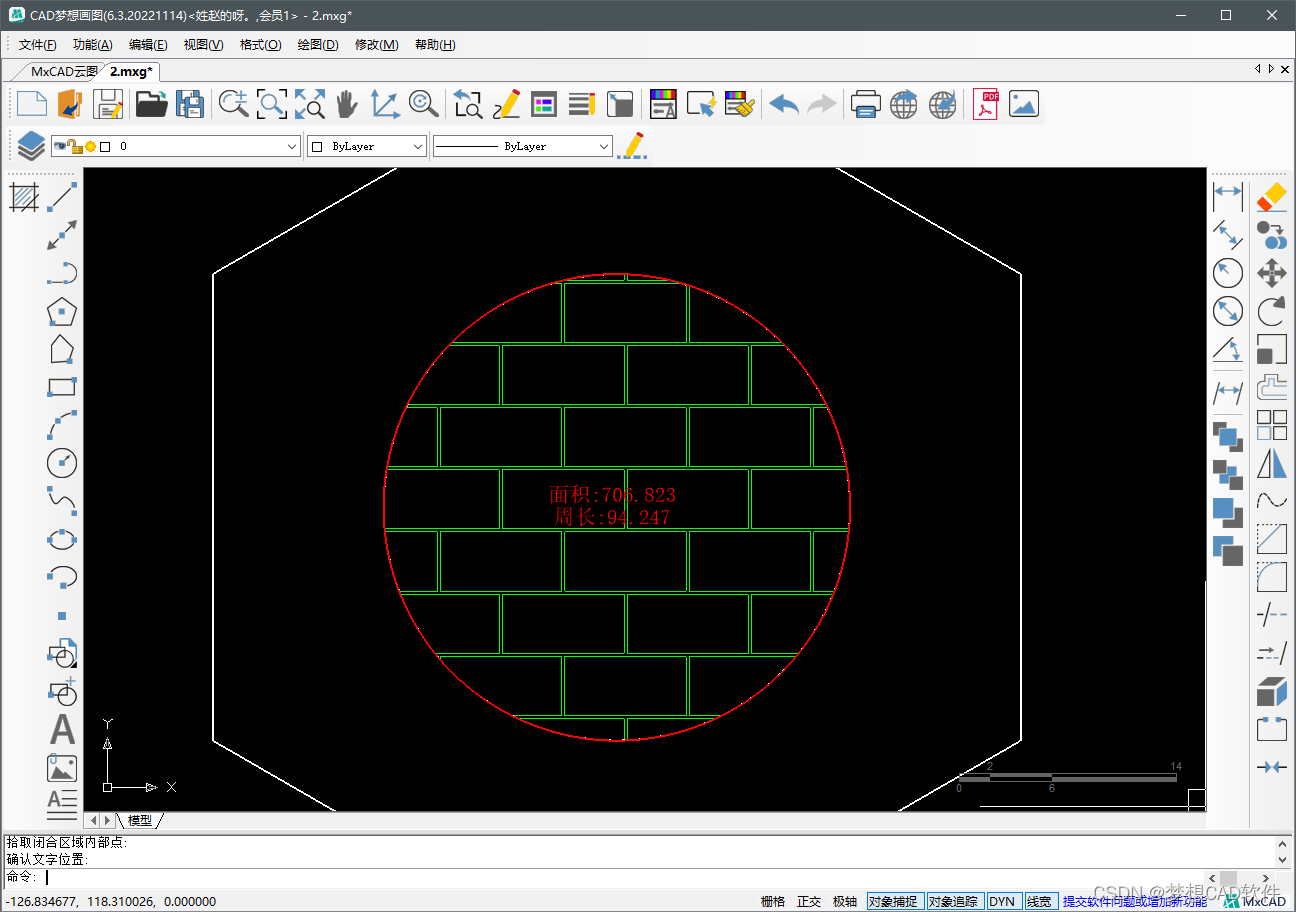
Task: Select the 2.mxg* document tab
Action: click(x=131, y=71)
